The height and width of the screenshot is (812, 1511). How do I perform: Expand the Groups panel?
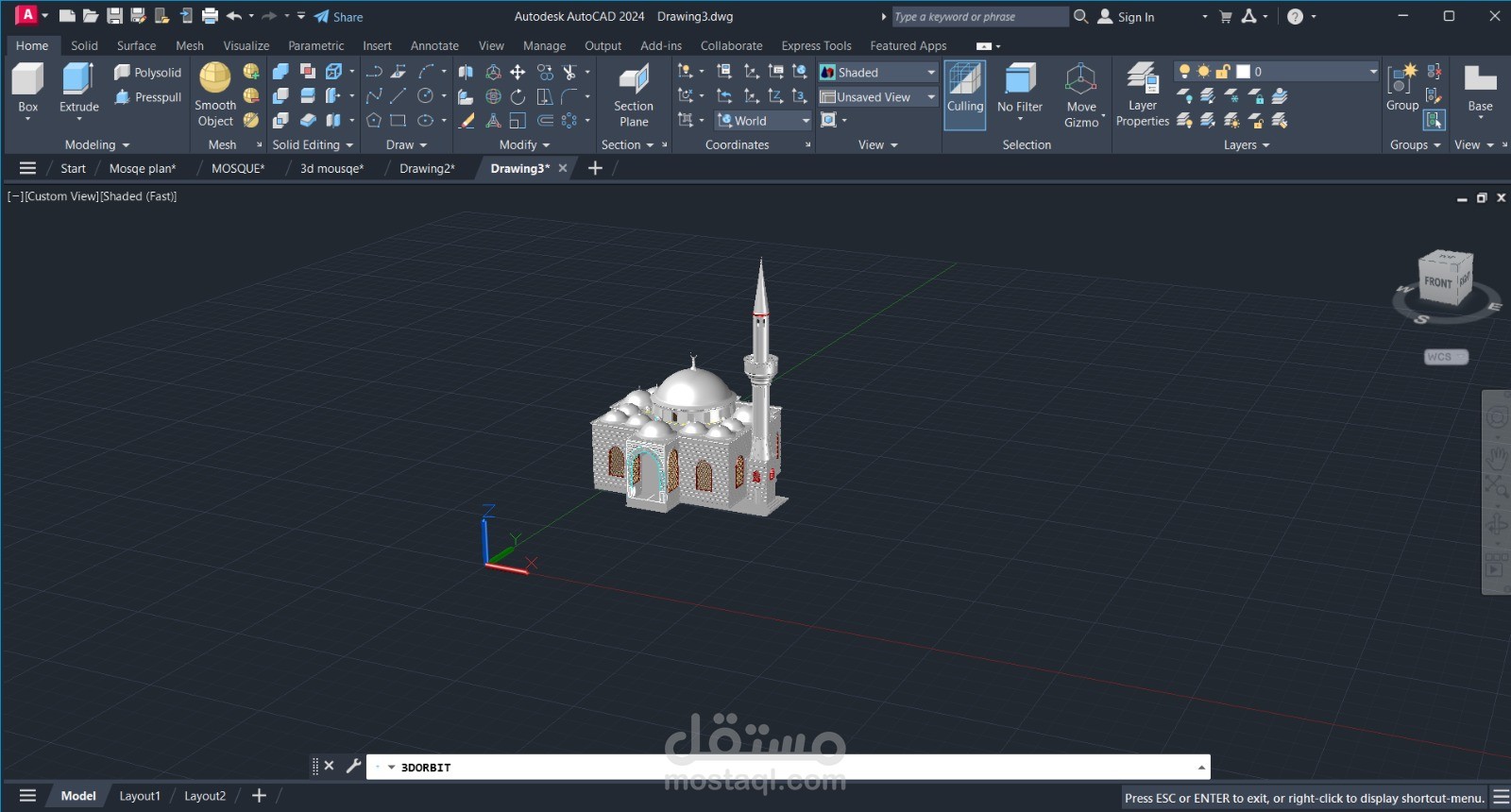click(1416, 144)
